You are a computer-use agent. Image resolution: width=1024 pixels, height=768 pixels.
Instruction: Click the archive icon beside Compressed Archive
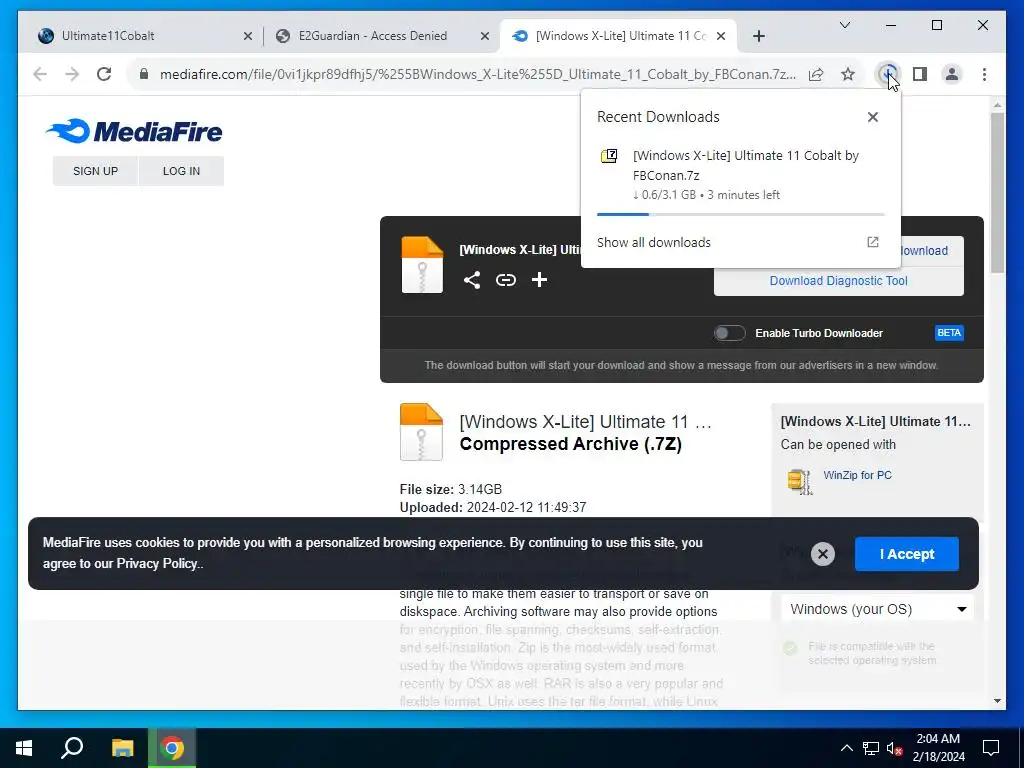point(421,432)
